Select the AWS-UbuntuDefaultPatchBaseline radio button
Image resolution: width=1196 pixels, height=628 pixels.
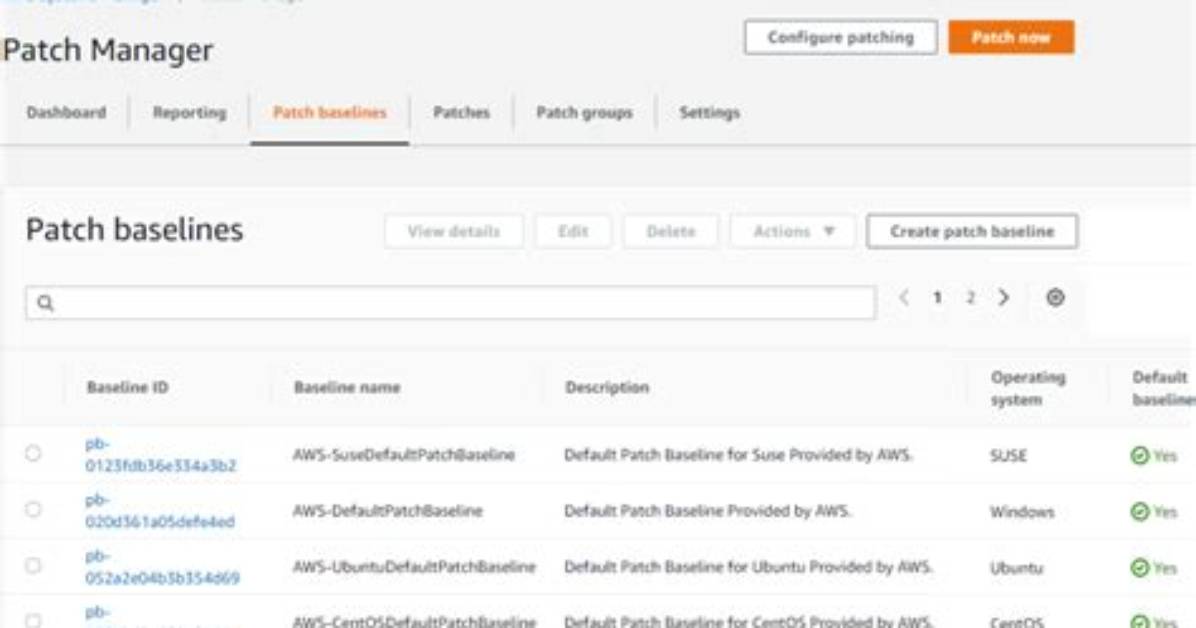33,565
